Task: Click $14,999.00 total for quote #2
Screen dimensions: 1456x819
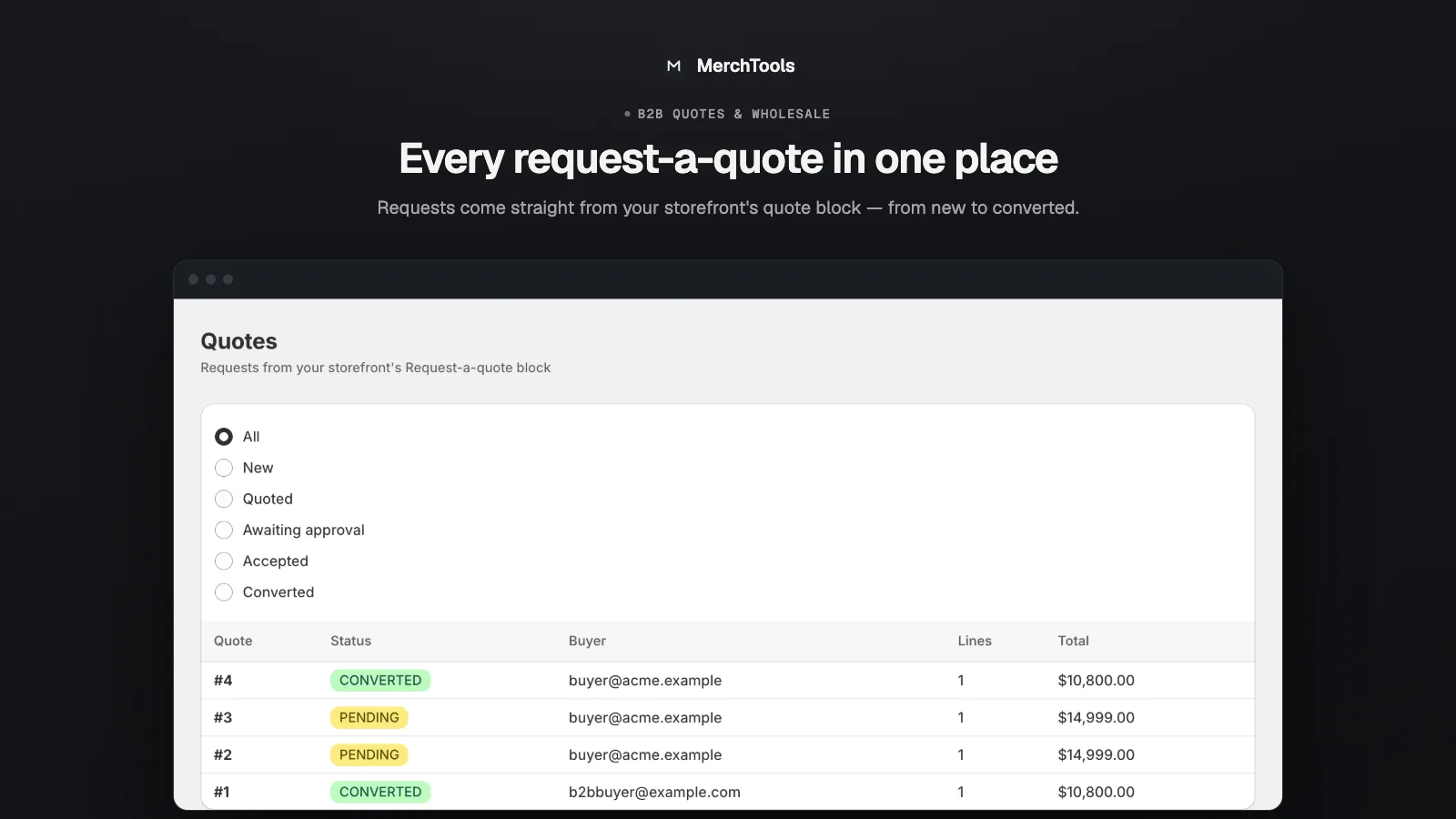Action: pos(1096,754)
